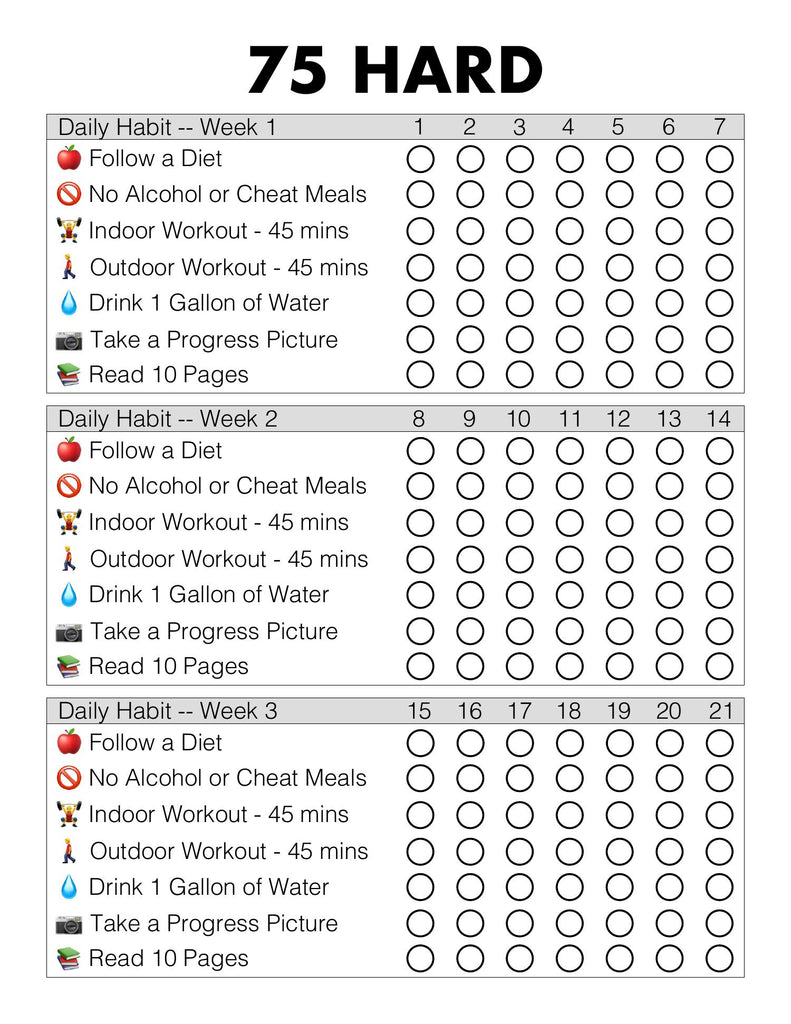Screen dimensions: 791x1024
Task: Click the apple icon in Week 1
Action: coord(68,158)
